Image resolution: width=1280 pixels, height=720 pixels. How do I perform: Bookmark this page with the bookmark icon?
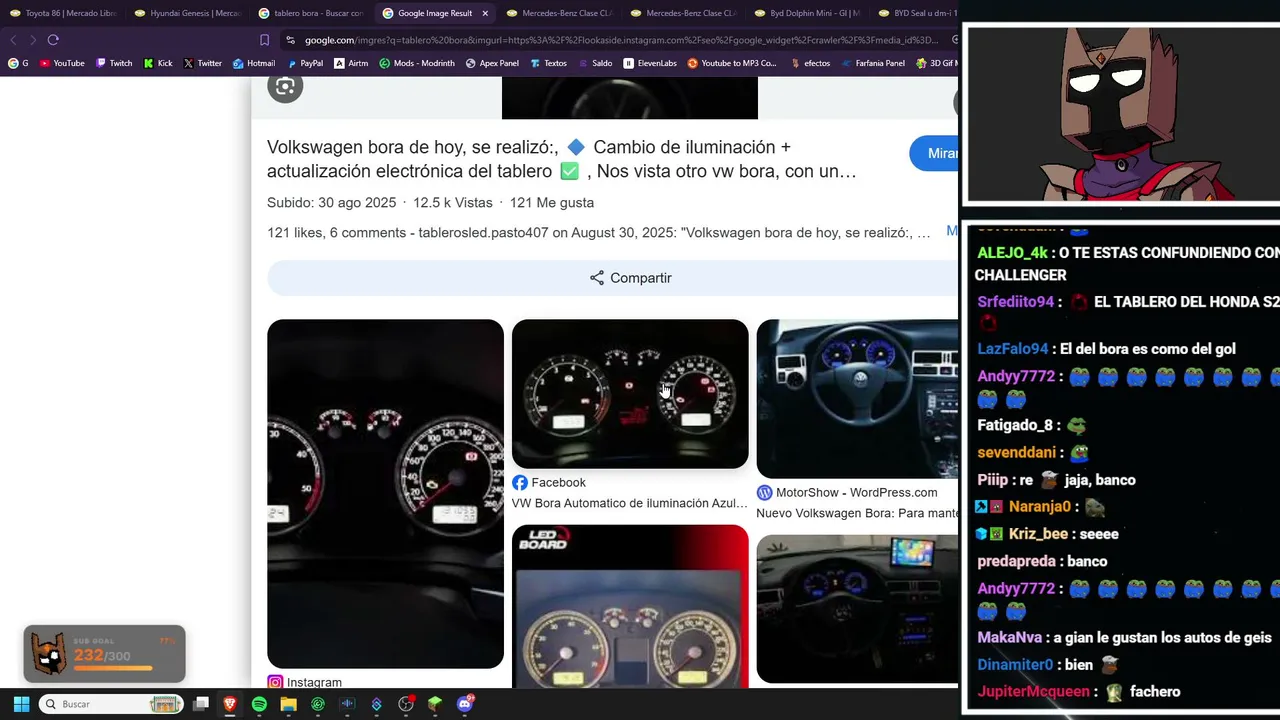tap(264, 40)
